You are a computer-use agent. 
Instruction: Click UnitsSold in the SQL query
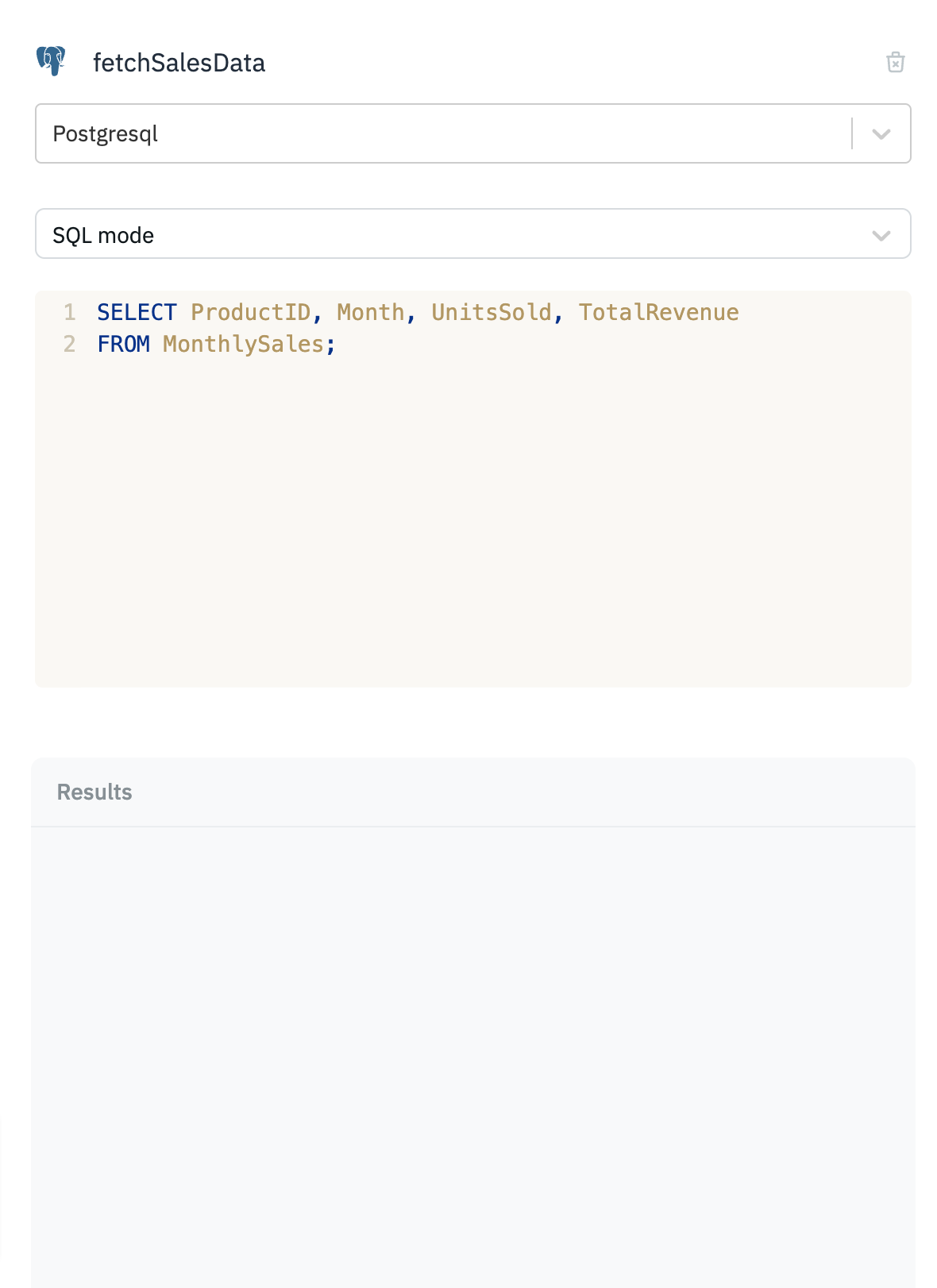[x=491, y=312]
